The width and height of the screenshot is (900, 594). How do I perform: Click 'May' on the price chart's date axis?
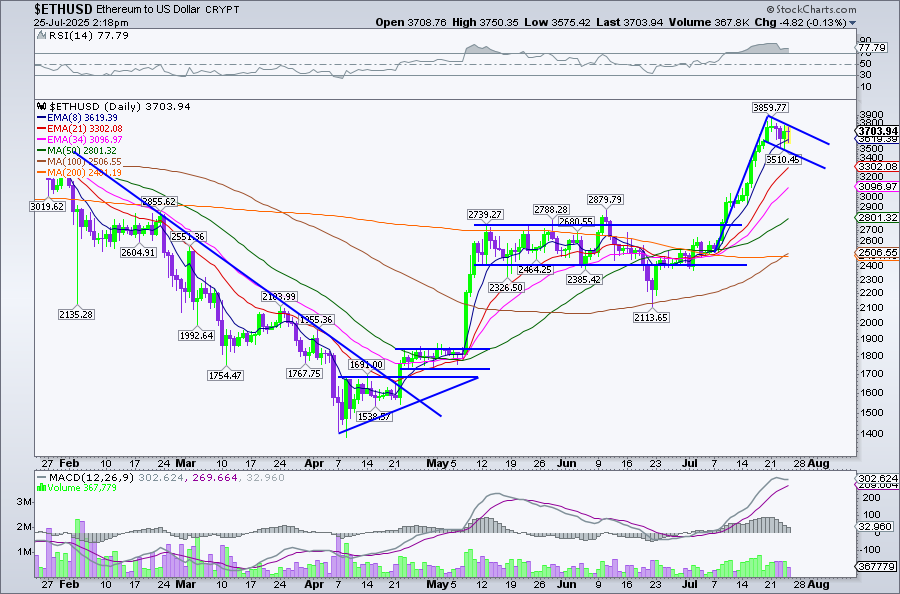click(x=437, y=463)
